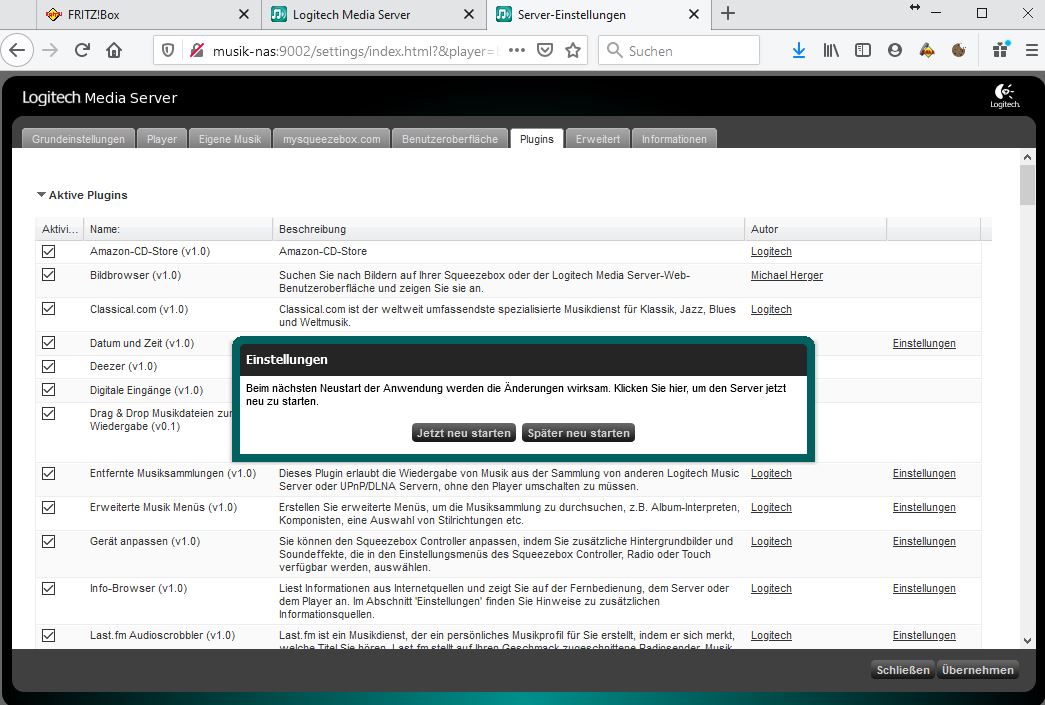Close the FRITZ!Box tab
The width and height of the screenshot is (1045, 705).
point(244,14)
